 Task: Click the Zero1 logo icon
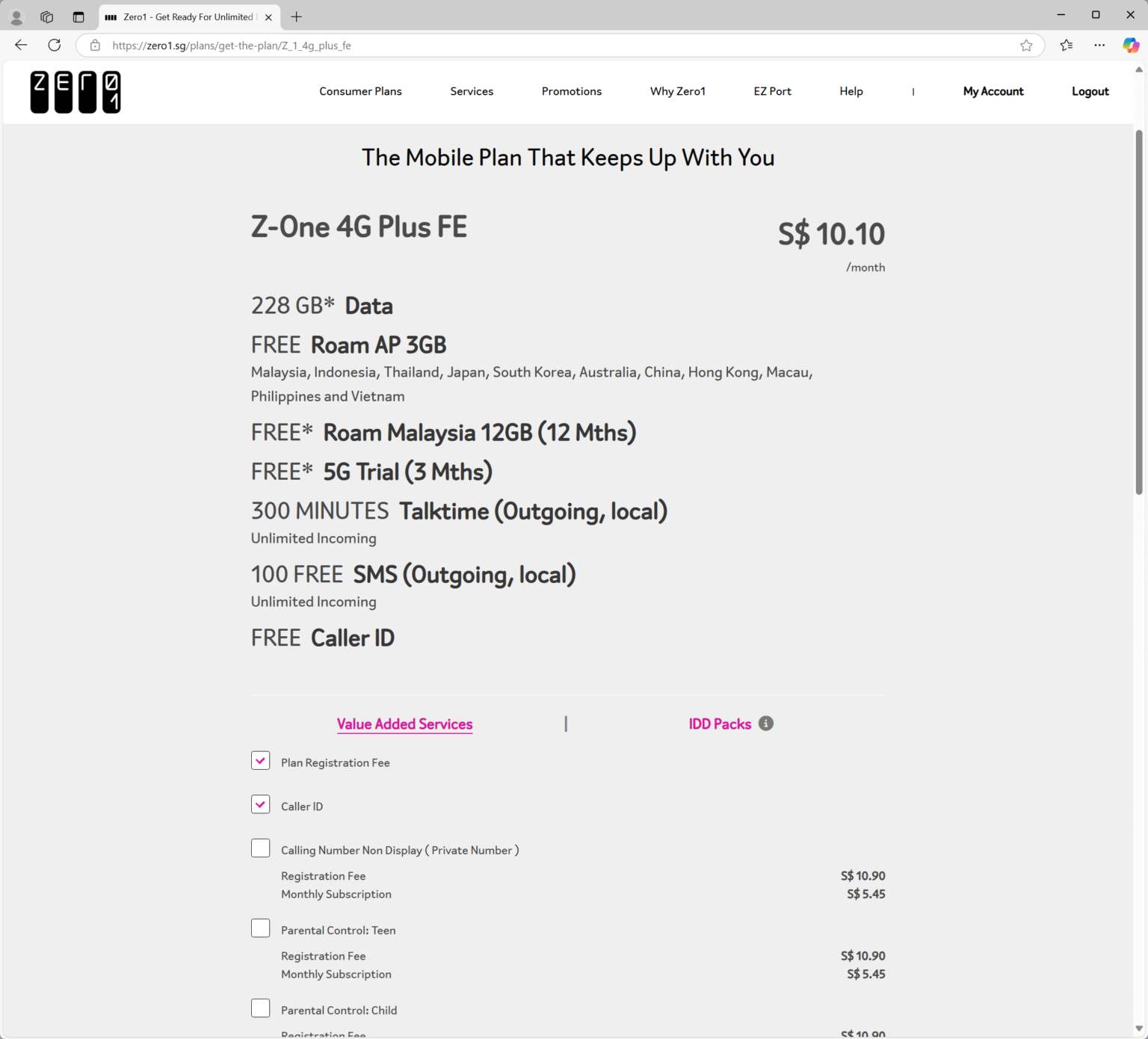pos(75,91)
